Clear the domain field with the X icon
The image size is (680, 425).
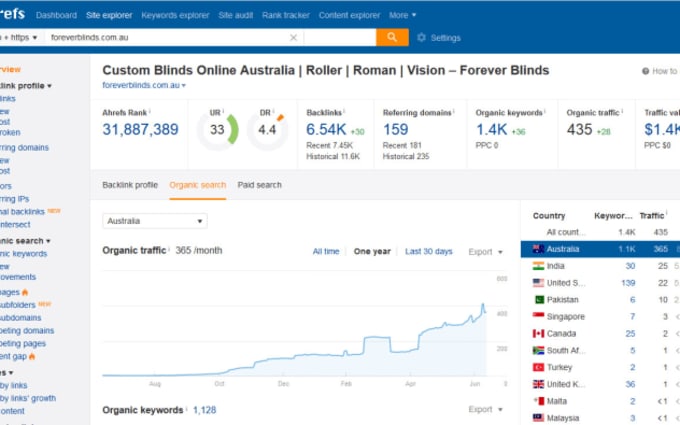click(x=294, y=38)
